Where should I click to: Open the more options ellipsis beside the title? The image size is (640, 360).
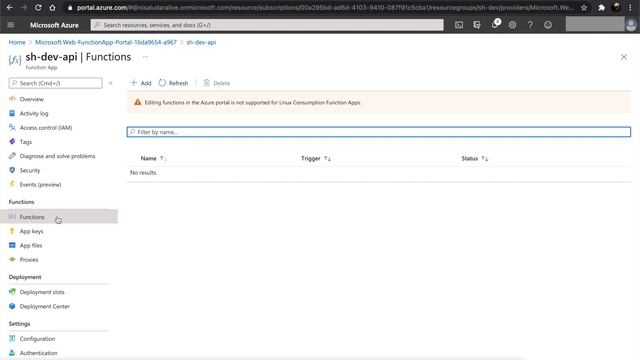coord(145,57)
